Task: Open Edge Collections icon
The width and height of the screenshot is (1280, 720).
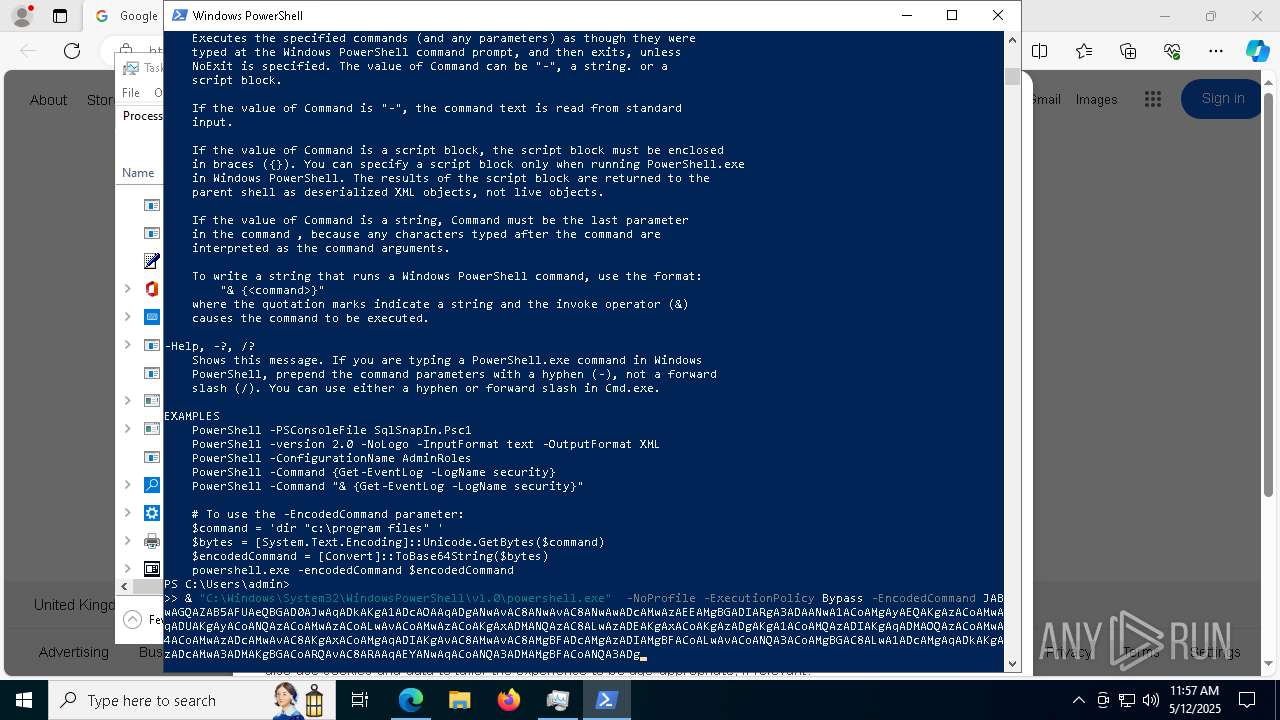Action: click(1128, 51)
